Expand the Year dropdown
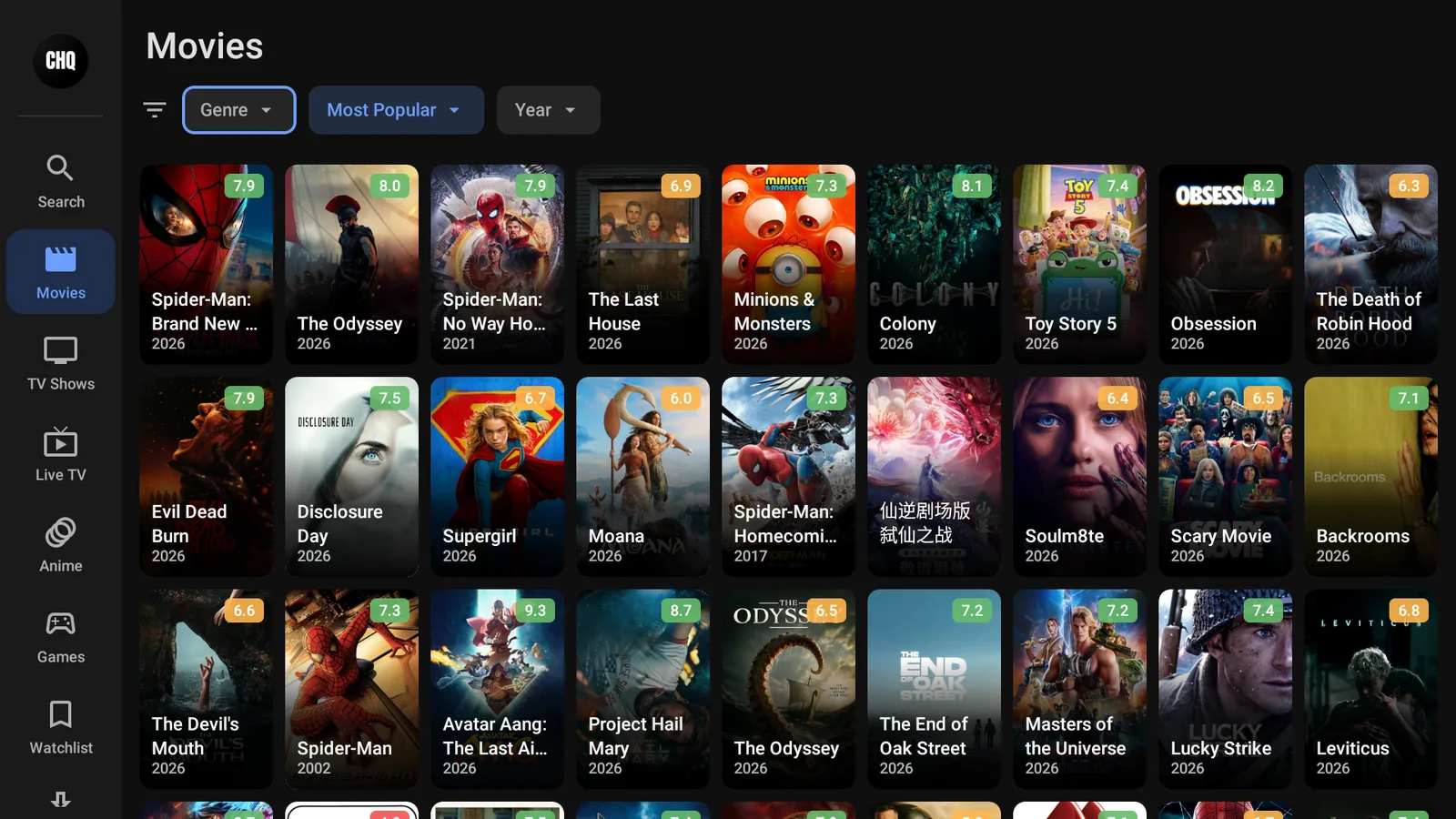1456x819 pixels. pos(548,110)
